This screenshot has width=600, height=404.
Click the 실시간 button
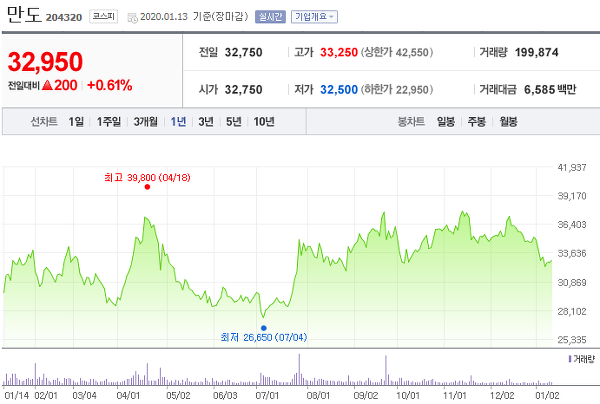[x=270, y=17]
